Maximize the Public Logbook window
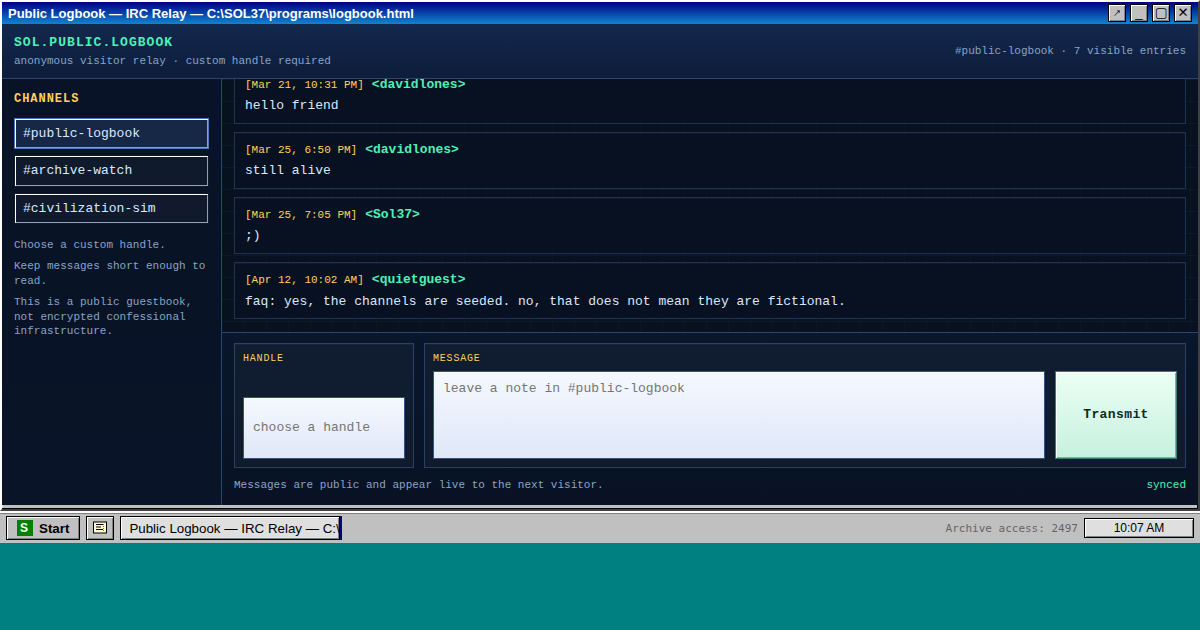Screen dimensions: 1200x630 1161,13
